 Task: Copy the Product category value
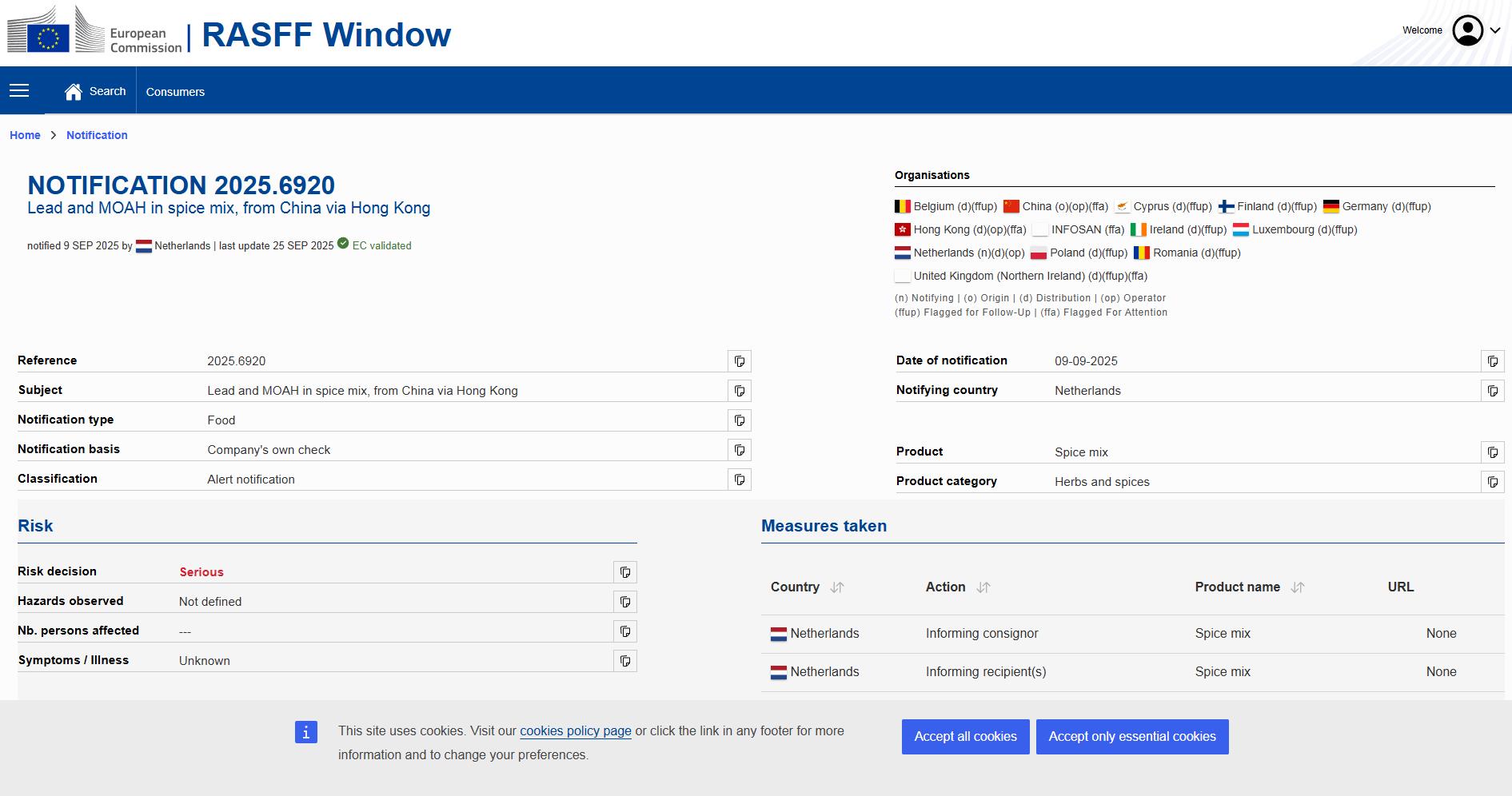tap(1492, 482)
